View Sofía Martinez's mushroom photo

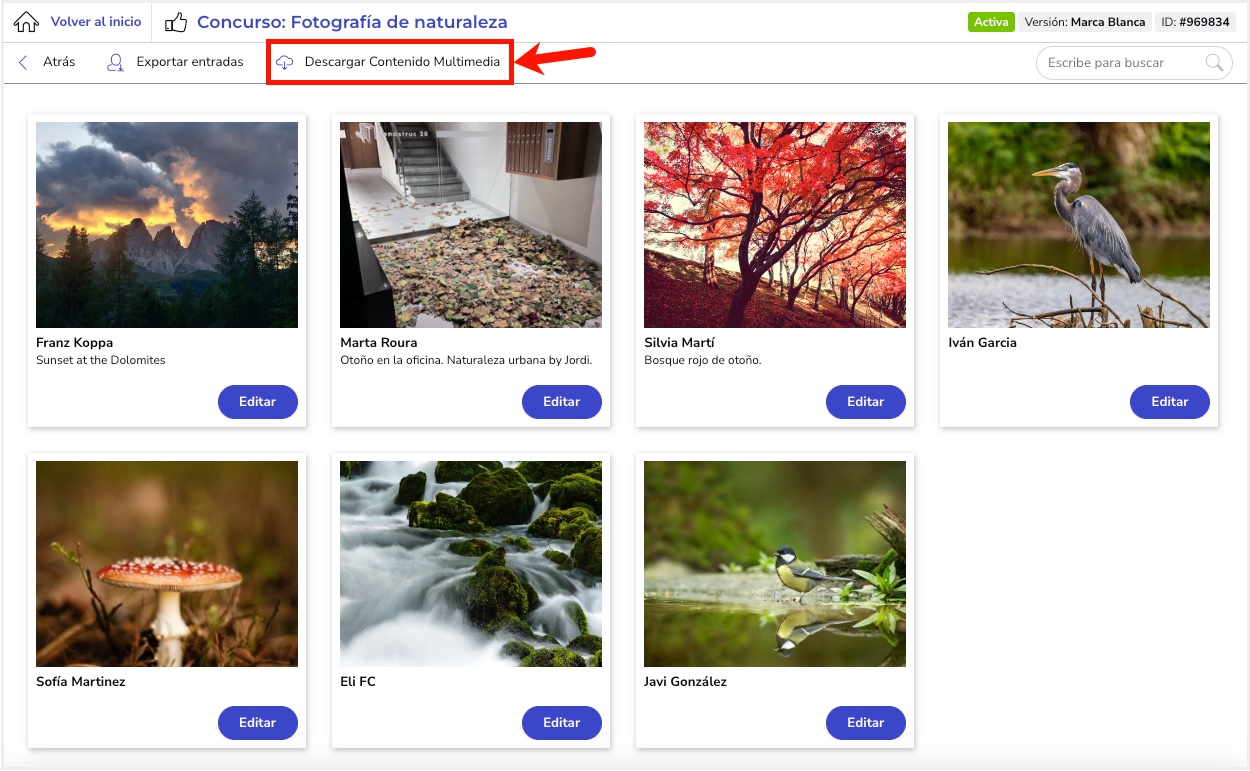(167, 564)
